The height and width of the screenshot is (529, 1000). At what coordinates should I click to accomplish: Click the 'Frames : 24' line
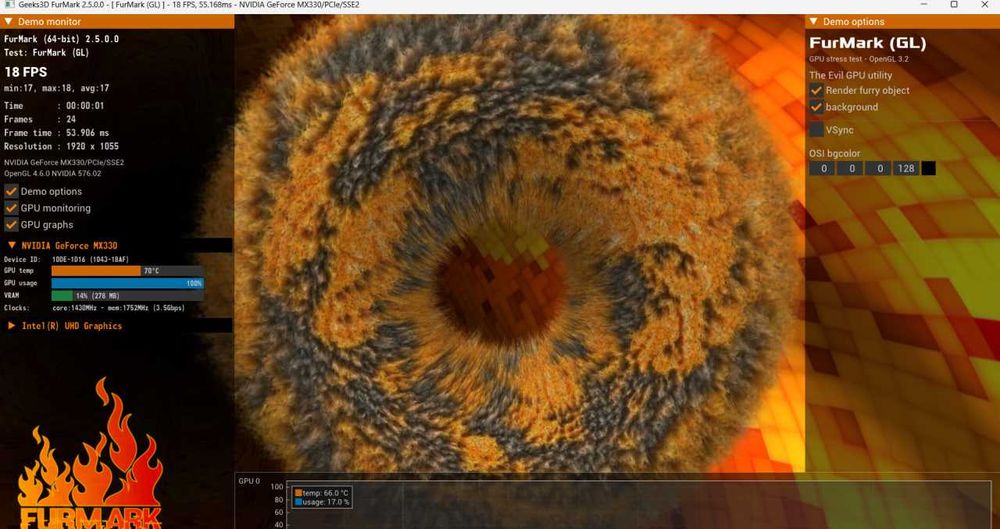40,119
